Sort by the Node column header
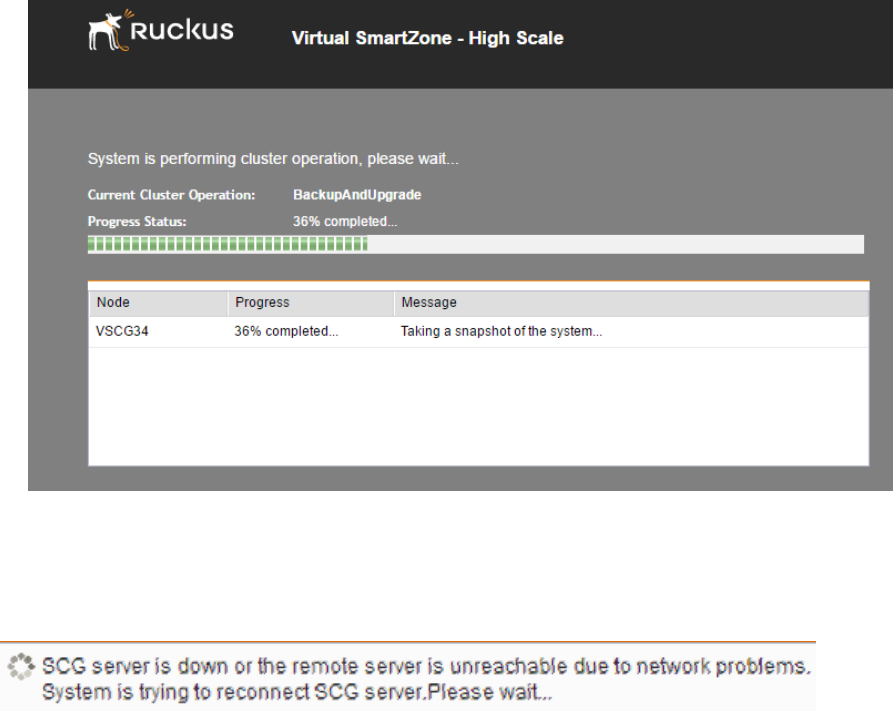The image size is (893, 711). (x=158, y=303)
